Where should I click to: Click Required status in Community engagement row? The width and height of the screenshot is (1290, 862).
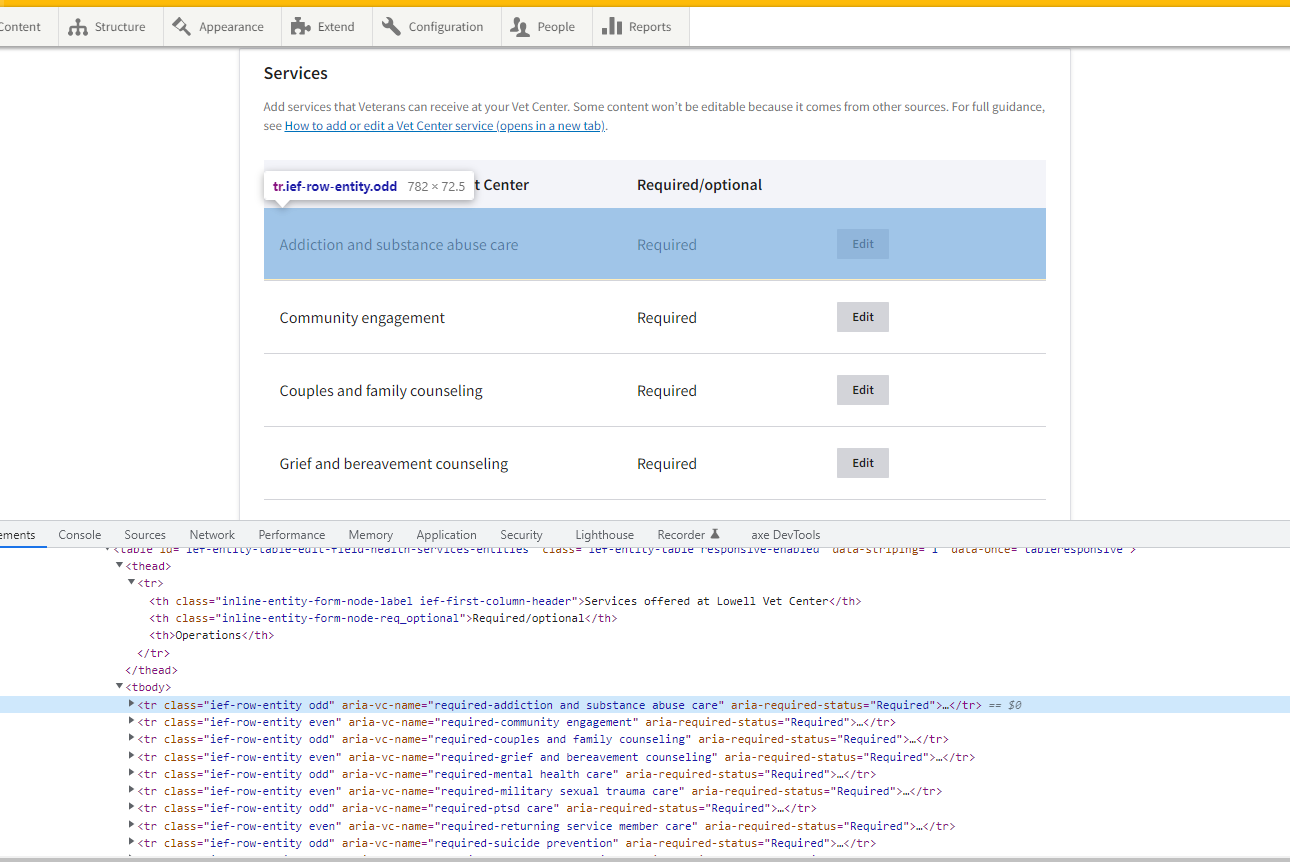pos(667,318)
